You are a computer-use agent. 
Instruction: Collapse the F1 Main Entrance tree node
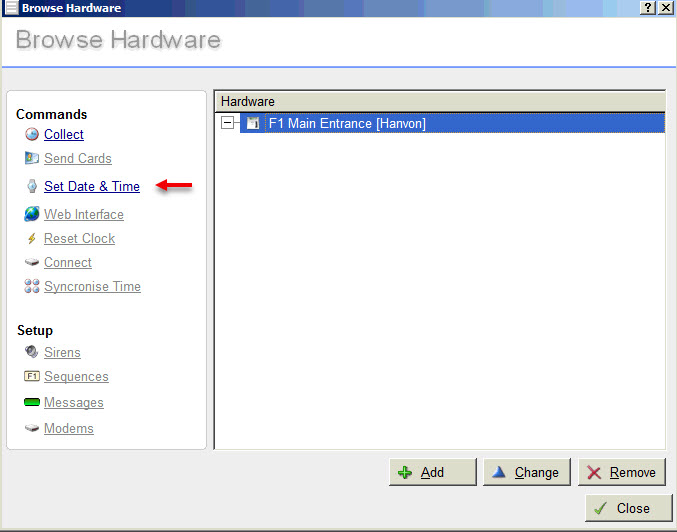tap(227, 123)
